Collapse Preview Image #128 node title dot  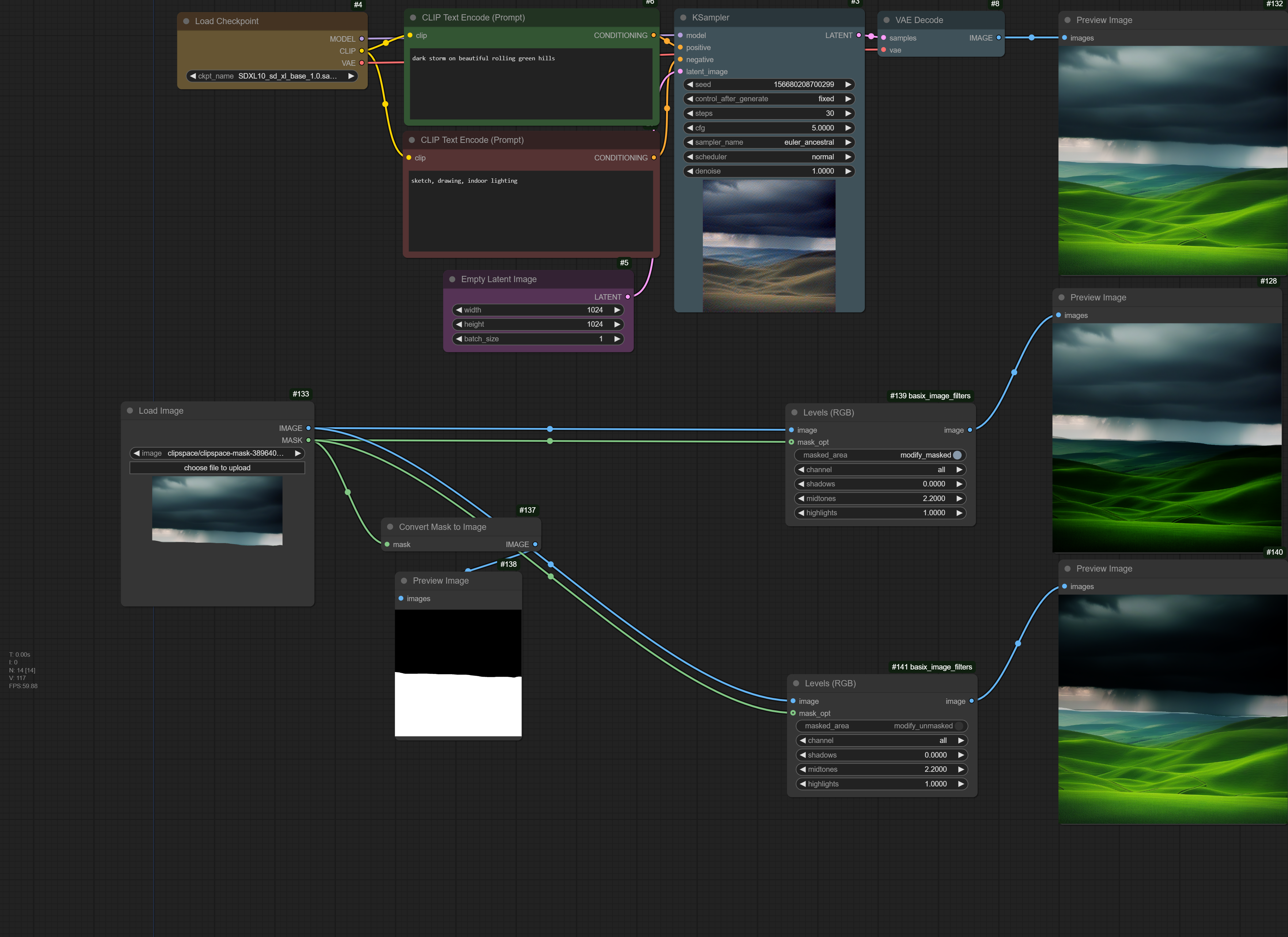pos(1061,297)
